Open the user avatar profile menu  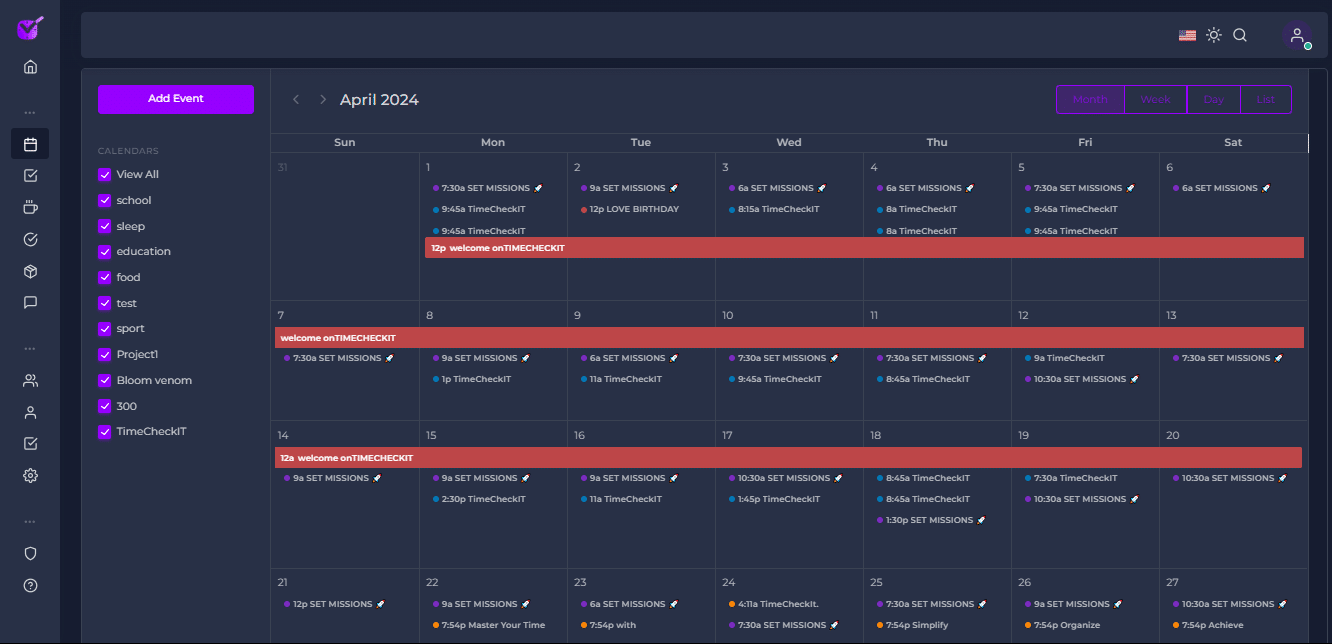point(1297,35)
